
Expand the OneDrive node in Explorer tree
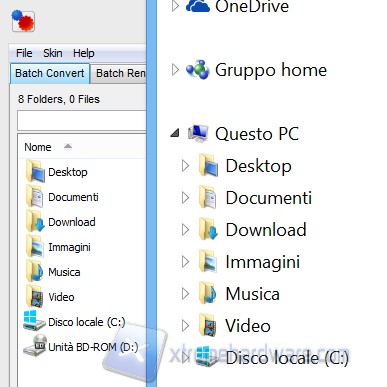point(175,6)
